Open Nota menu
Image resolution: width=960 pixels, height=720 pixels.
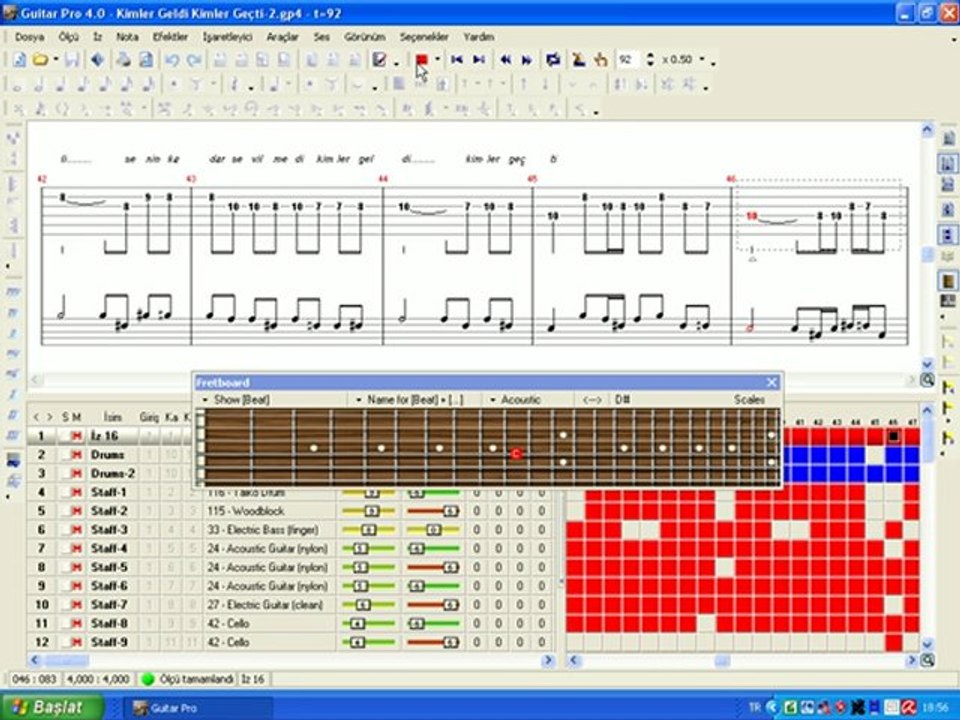[127, 37]
